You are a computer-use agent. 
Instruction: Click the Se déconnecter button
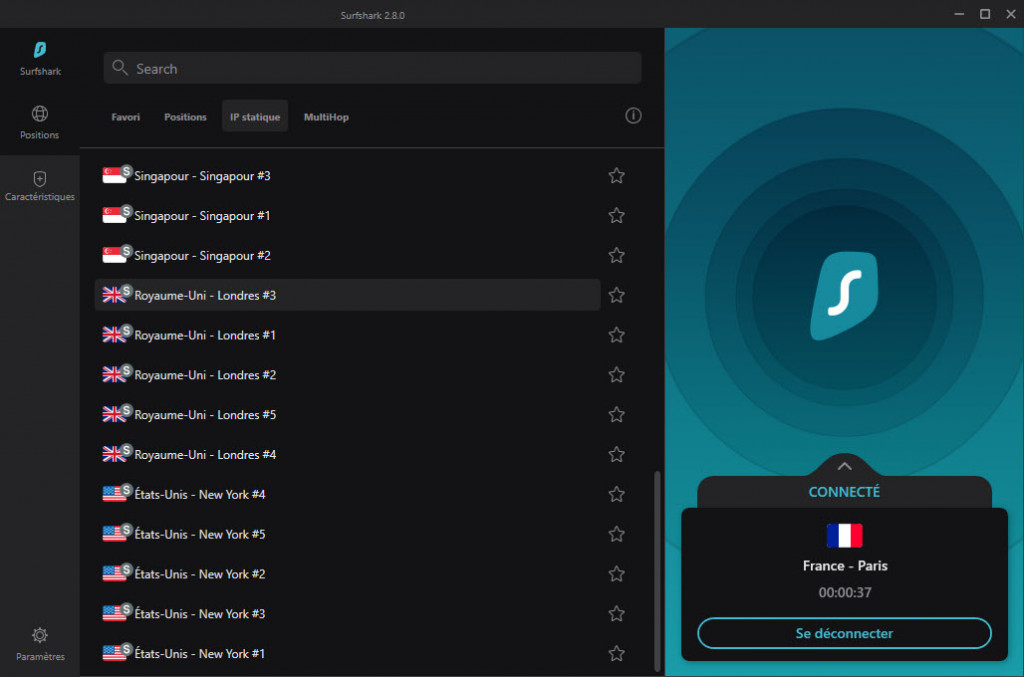(844, 633)
